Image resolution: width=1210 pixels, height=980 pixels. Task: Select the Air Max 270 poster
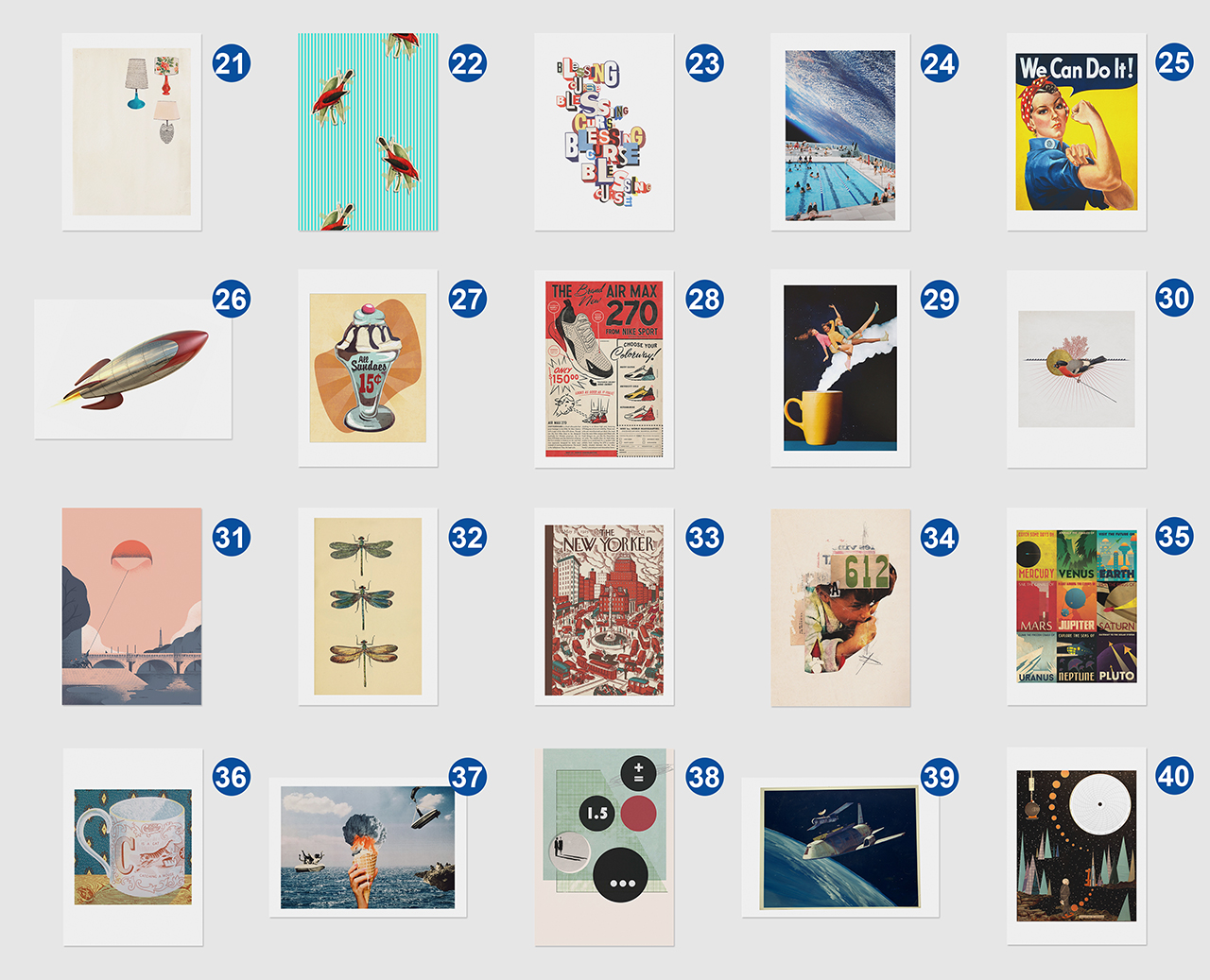click(604, 369)
